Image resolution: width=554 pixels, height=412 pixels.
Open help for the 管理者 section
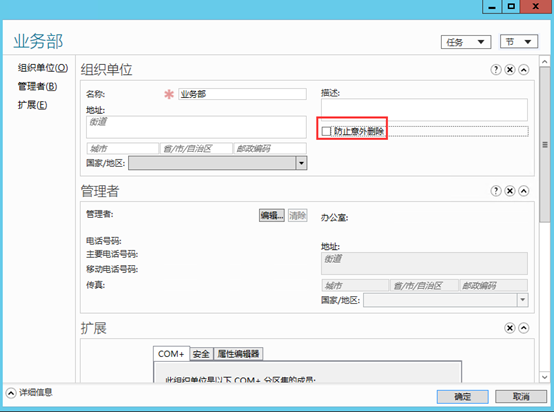496,191
